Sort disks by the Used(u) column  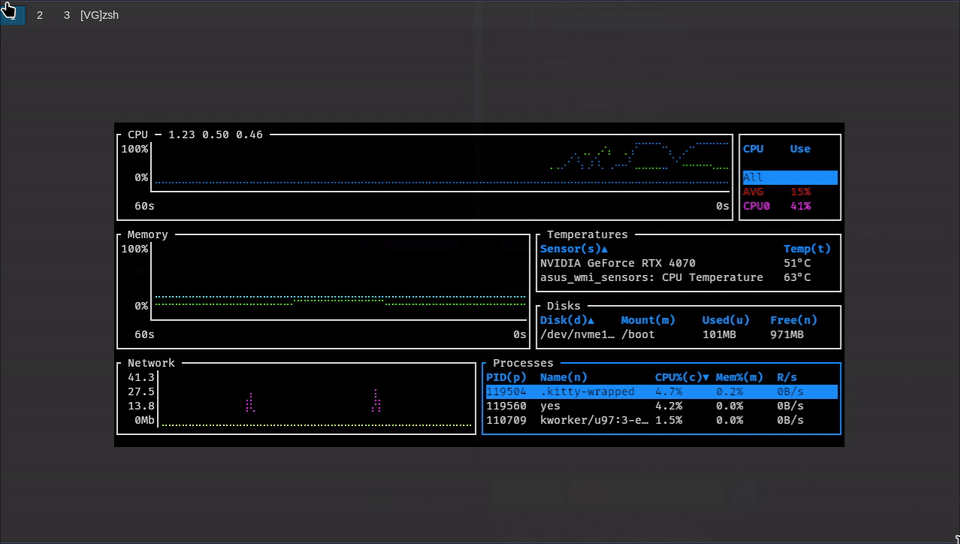pyautogui.click(x=725, y=320)
